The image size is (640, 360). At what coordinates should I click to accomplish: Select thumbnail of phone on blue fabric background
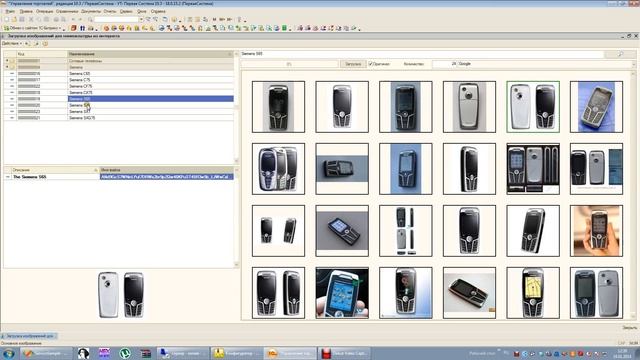click(596, 107)
